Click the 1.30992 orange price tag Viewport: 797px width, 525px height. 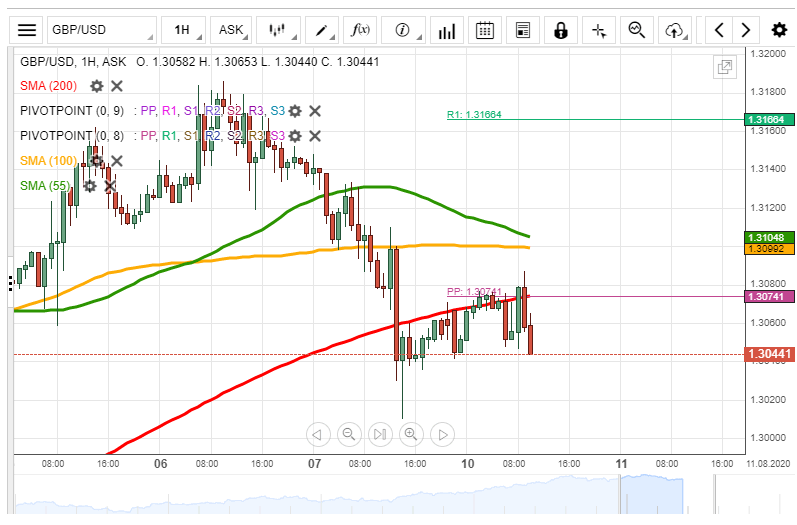(x=769, y=249)
